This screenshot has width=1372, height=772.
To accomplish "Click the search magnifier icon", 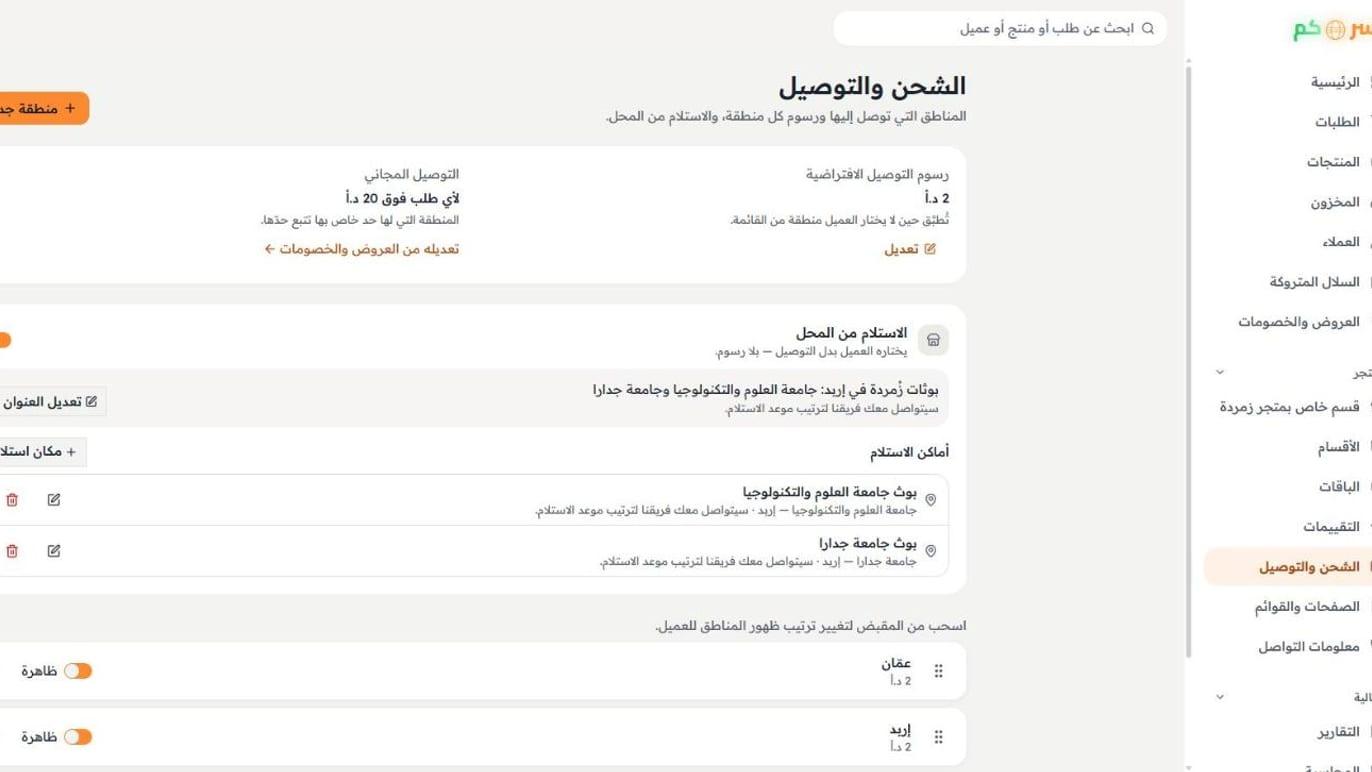I will (1148, 29).
